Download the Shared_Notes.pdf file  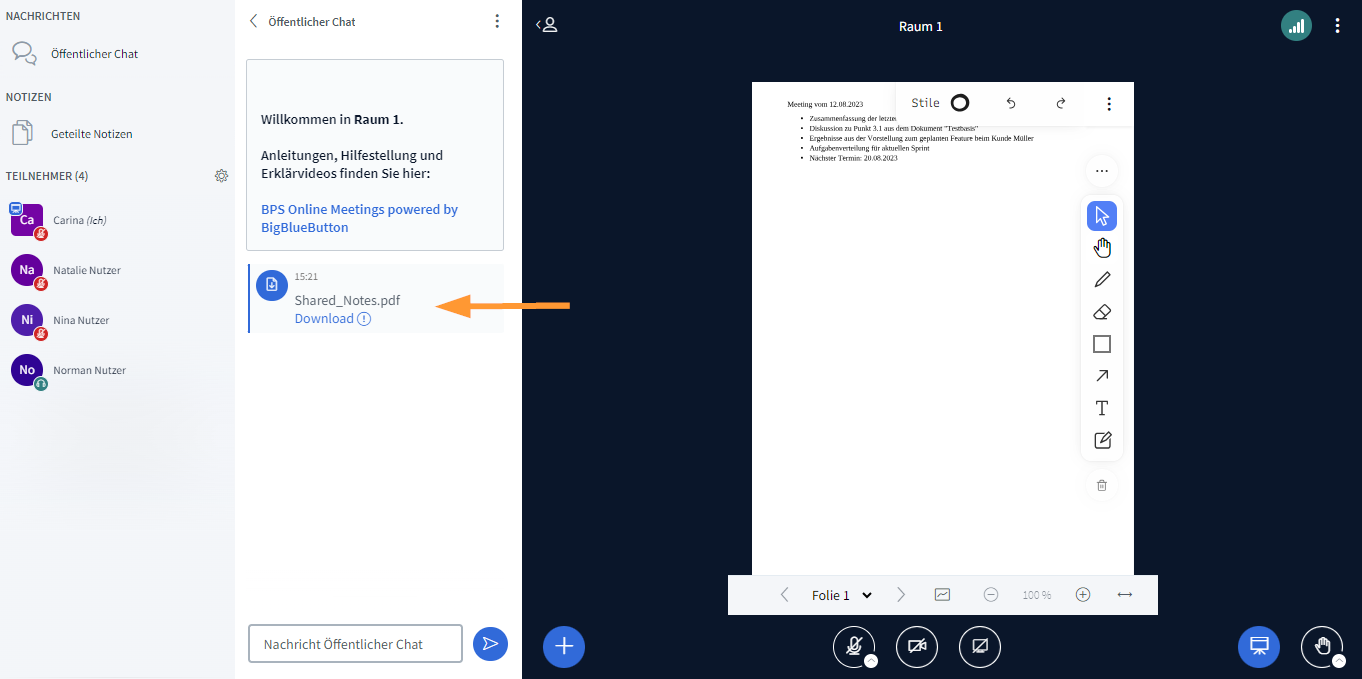point(324,318)
